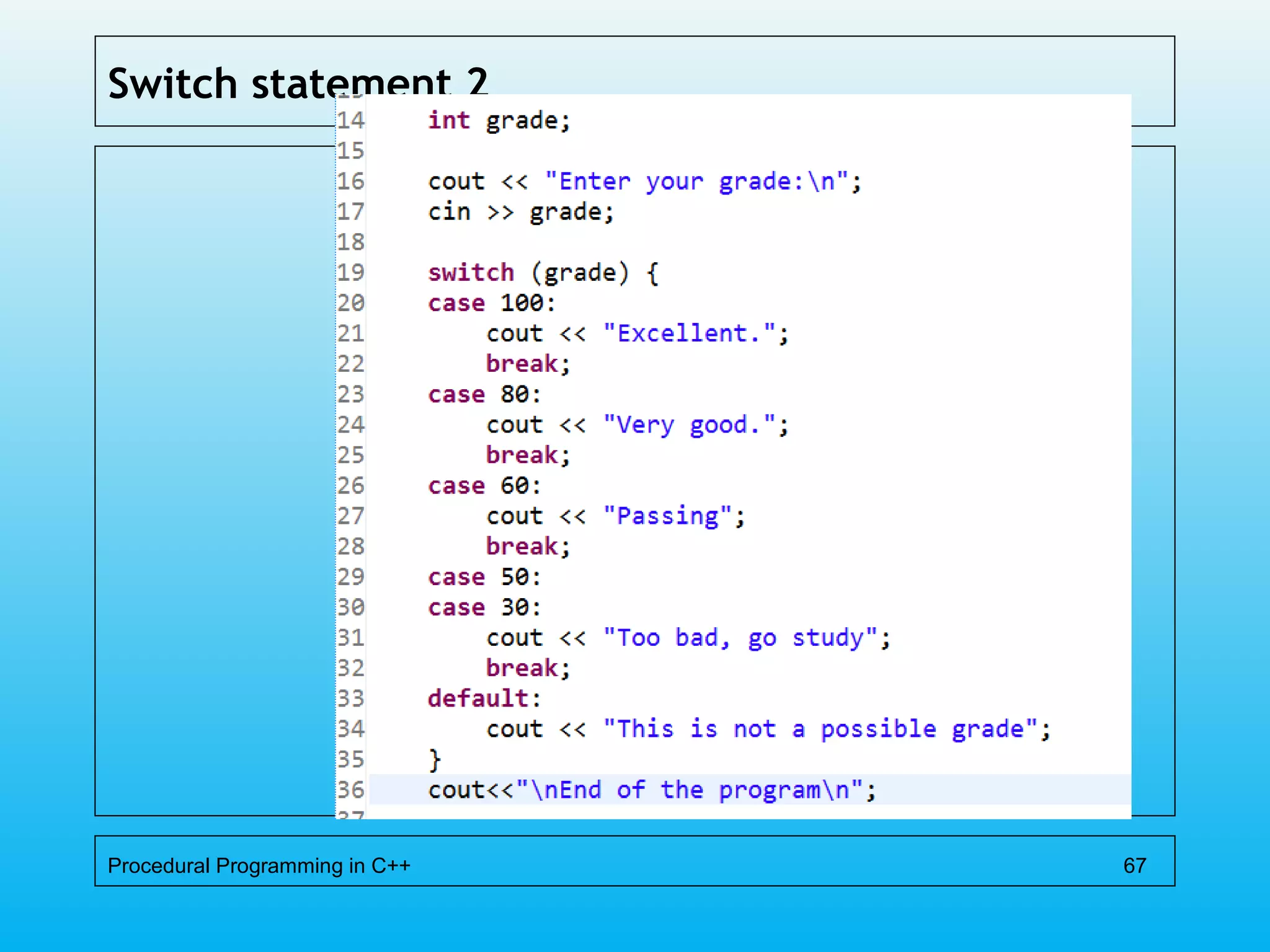The image size is (1270, 952).
Task: Click line number 36 in the gutter
Action: pos(351,790)
